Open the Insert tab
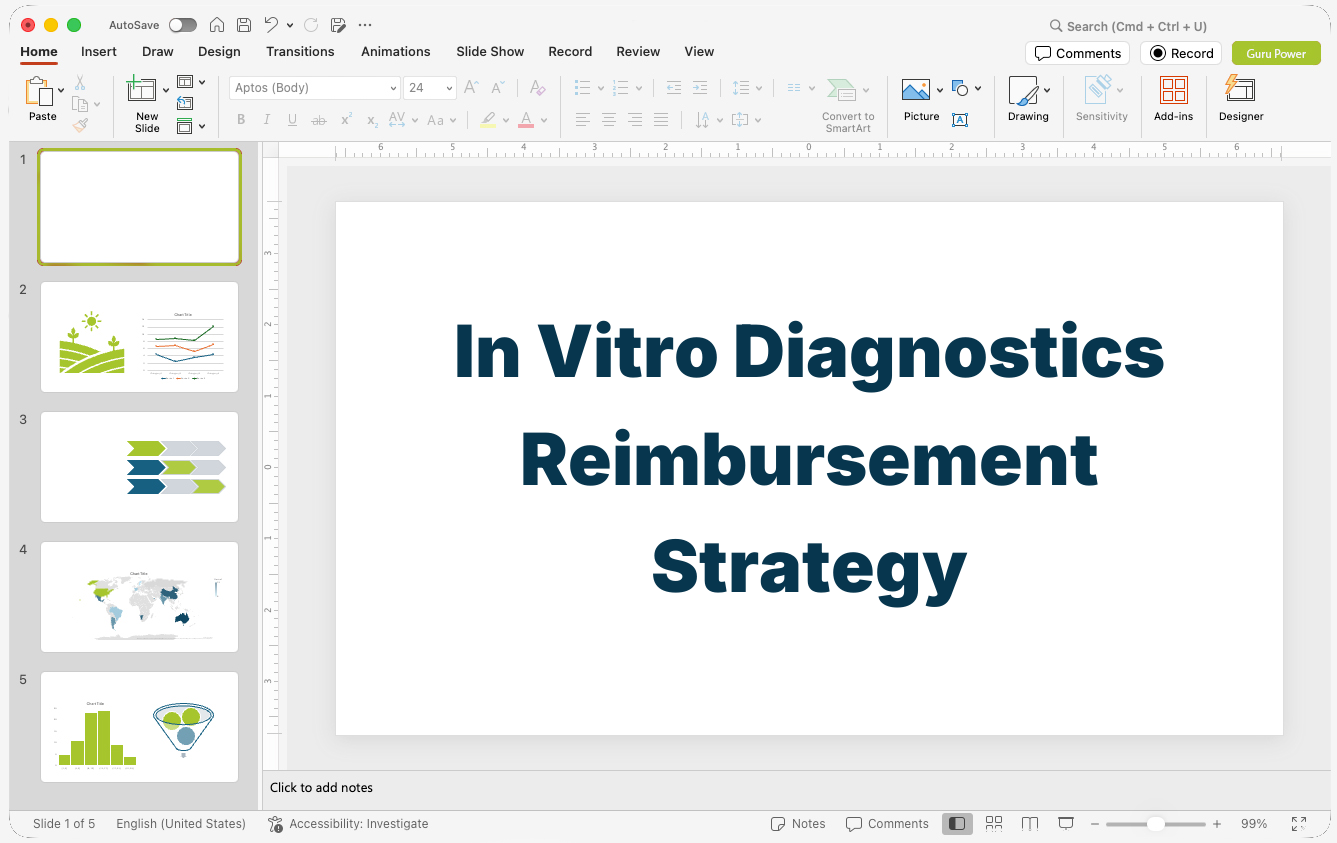This screenshot has width=1337, height=843. pyautogui.click(x=99, y=51)
